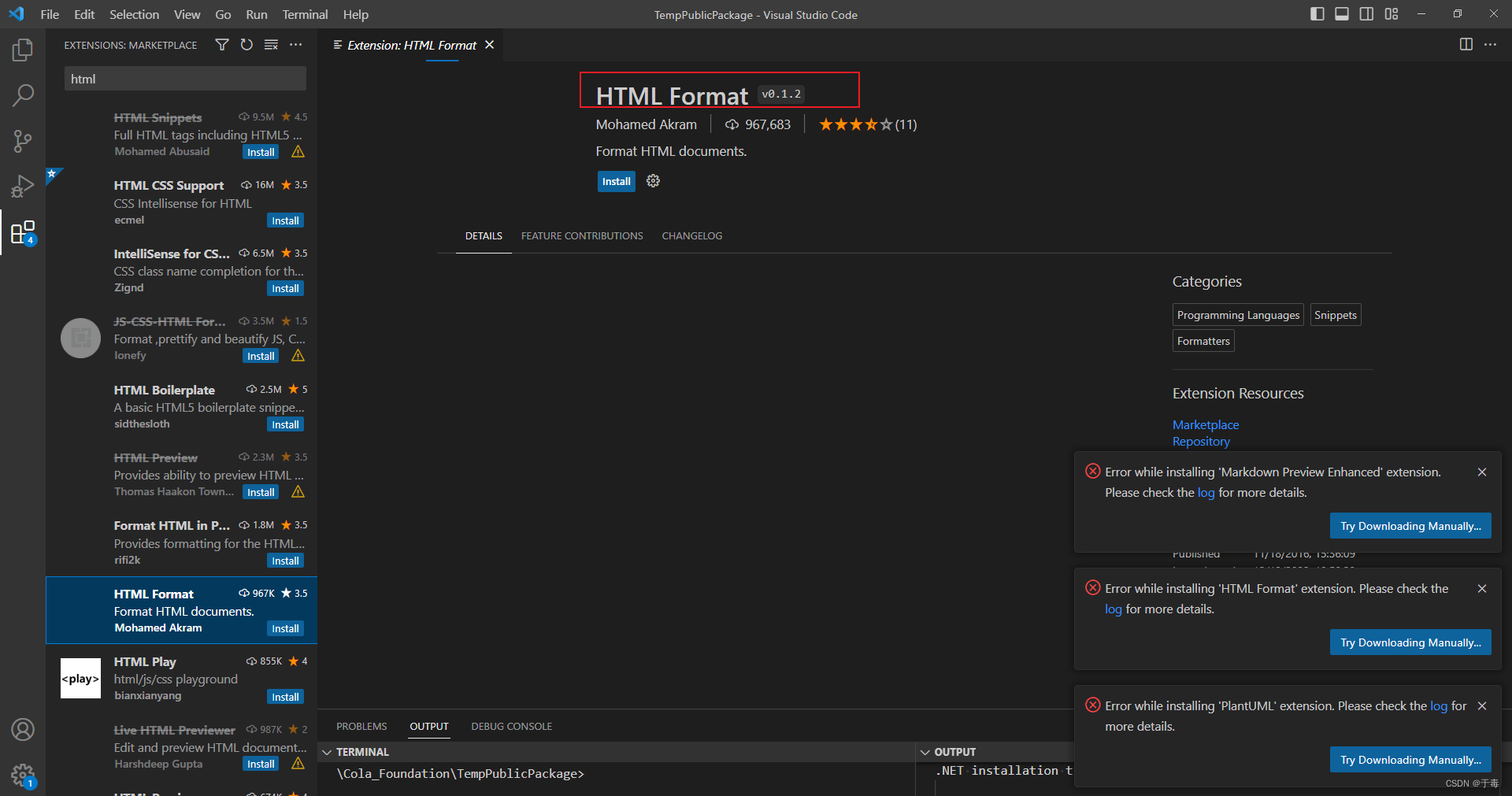Open the Edit menu
The image size is (1512, 796).
[84, 14]
